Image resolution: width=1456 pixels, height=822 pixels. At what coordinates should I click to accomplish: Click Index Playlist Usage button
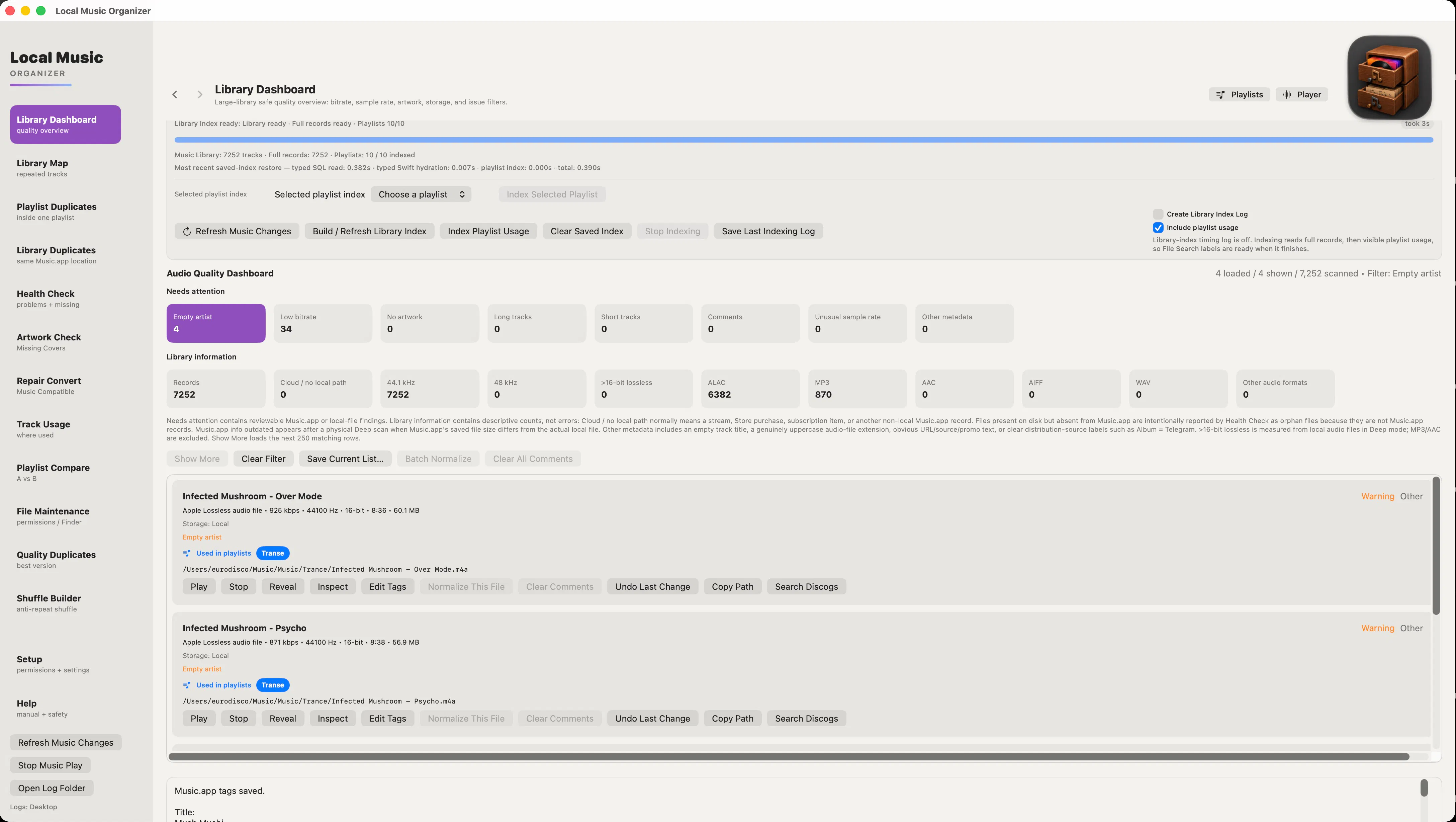pos(488,231)
